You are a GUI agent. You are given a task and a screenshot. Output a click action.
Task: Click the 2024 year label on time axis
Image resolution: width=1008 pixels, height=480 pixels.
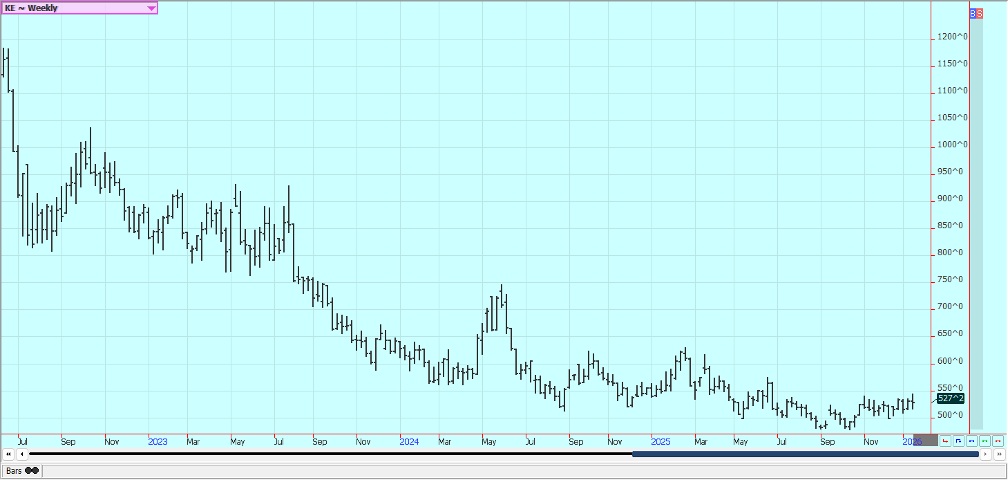(x=408, y=440)
